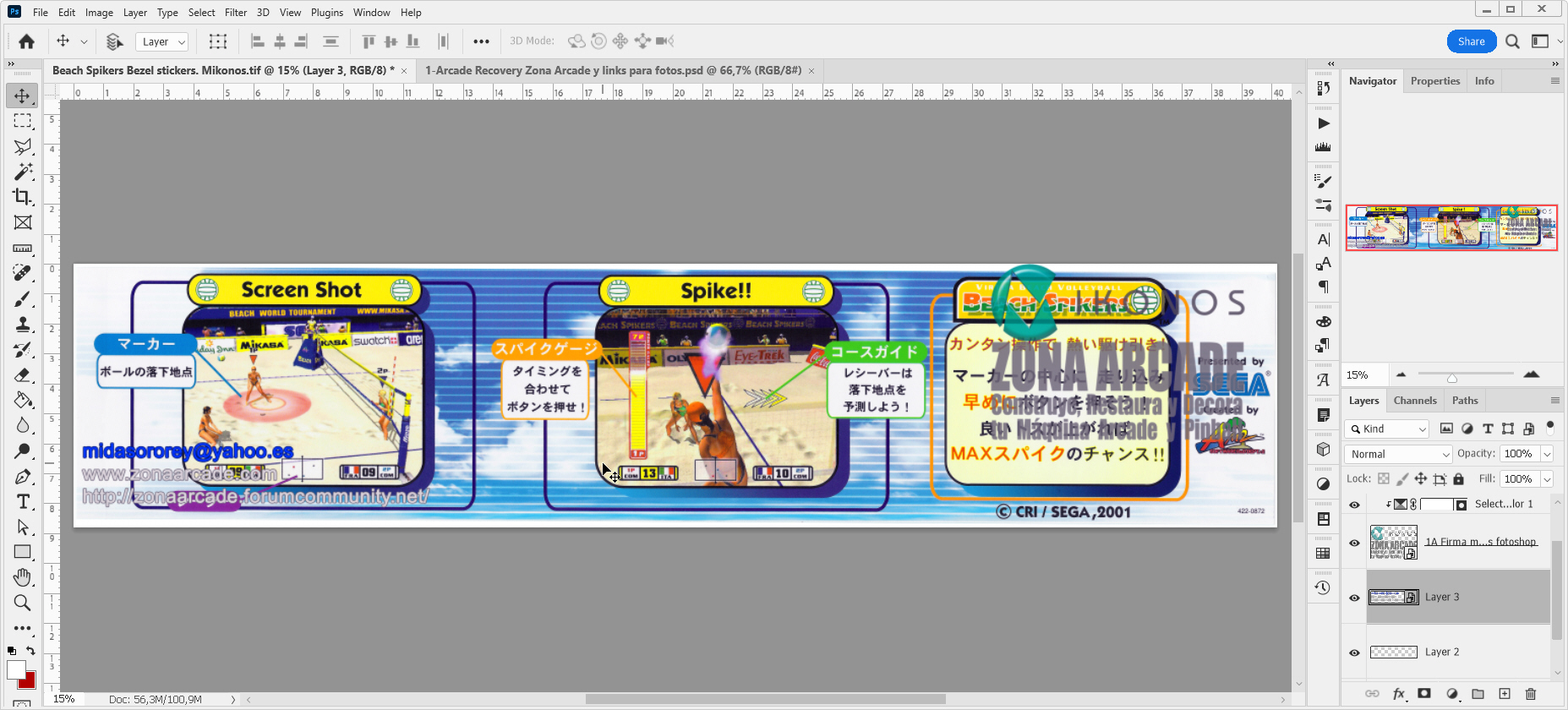The width and height of the screenshot is (1568, 710).
Task: Select the Paint Bucket tool
Action: [23, 400]
